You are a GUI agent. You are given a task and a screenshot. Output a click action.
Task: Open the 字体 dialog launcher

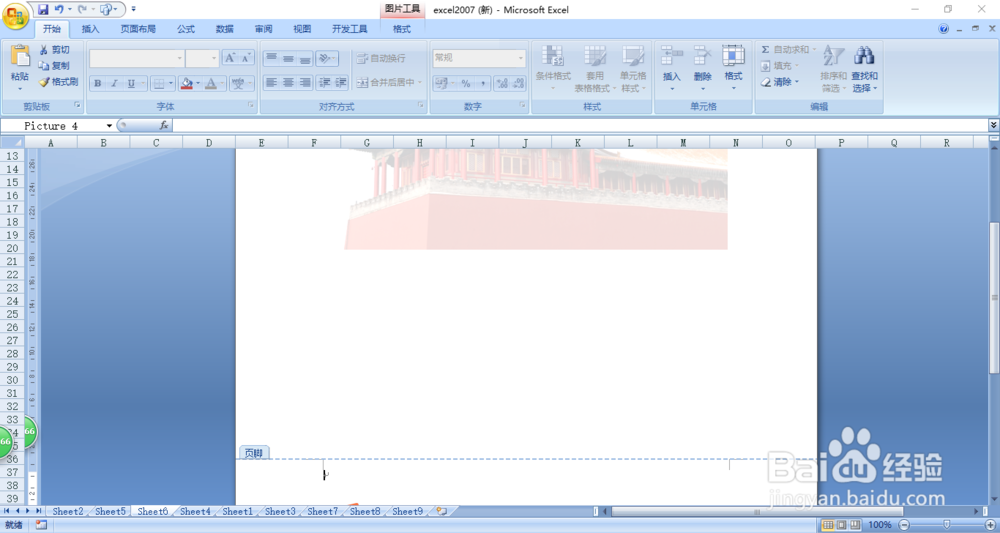pos(251,105)
